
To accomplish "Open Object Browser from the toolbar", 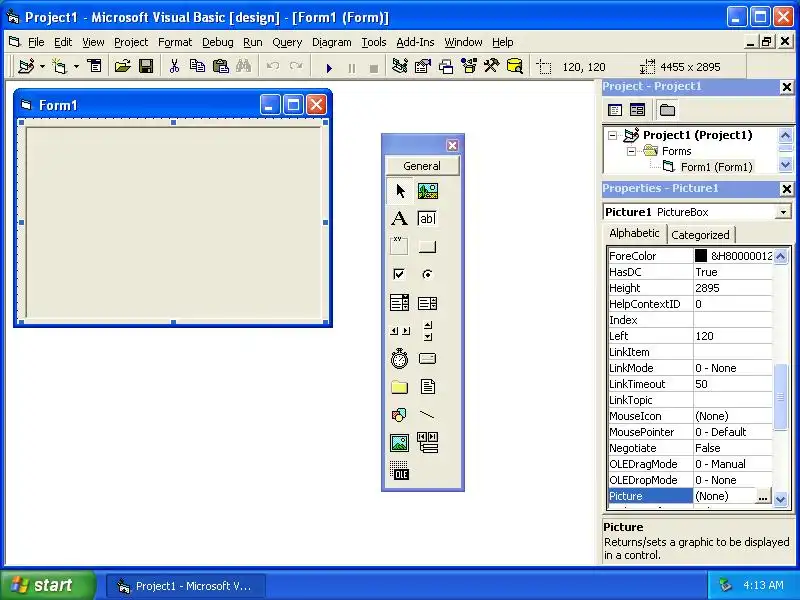I will click(469, 66).
